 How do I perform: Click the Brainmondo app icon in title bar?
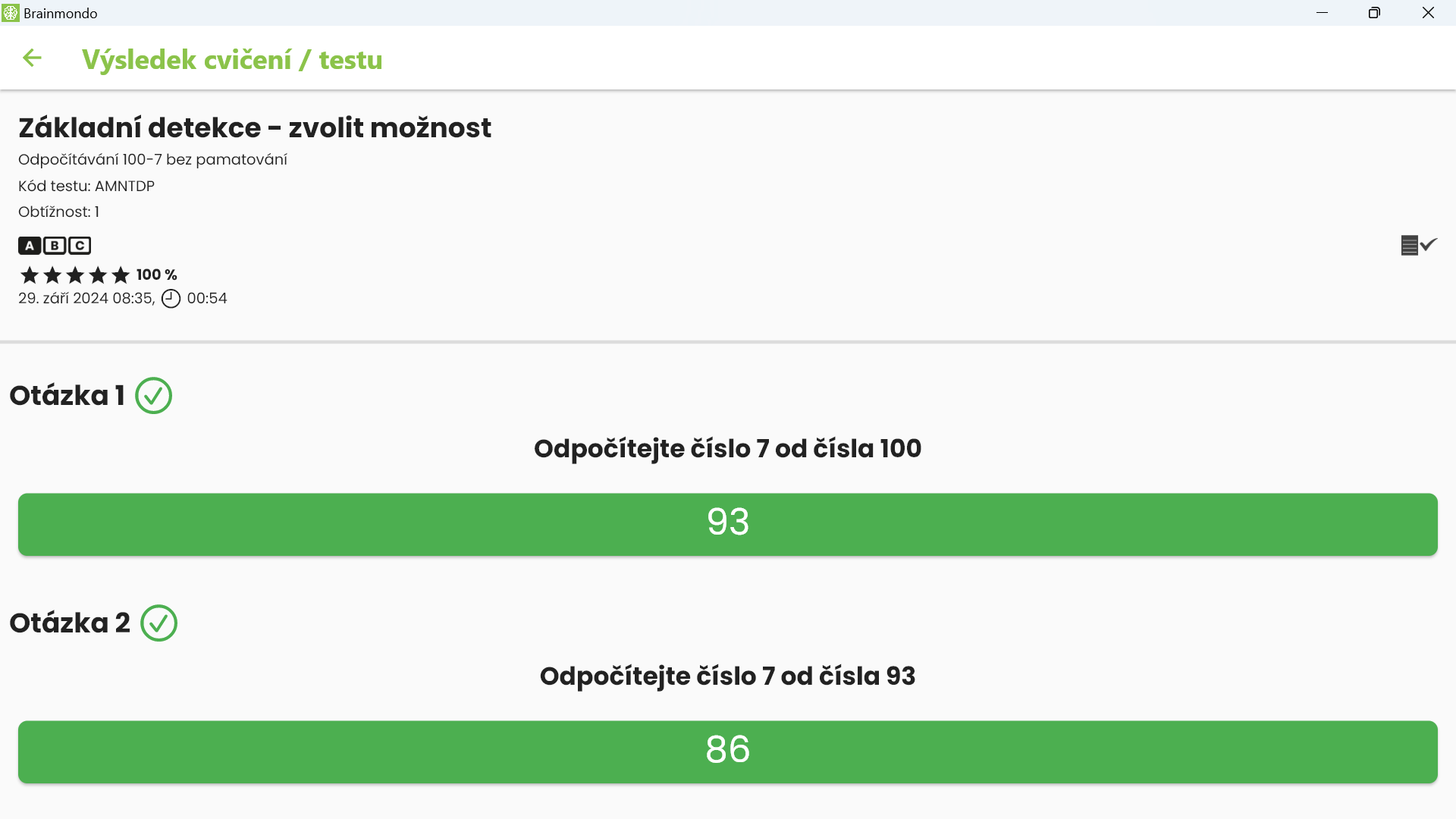tap(11, 13)
